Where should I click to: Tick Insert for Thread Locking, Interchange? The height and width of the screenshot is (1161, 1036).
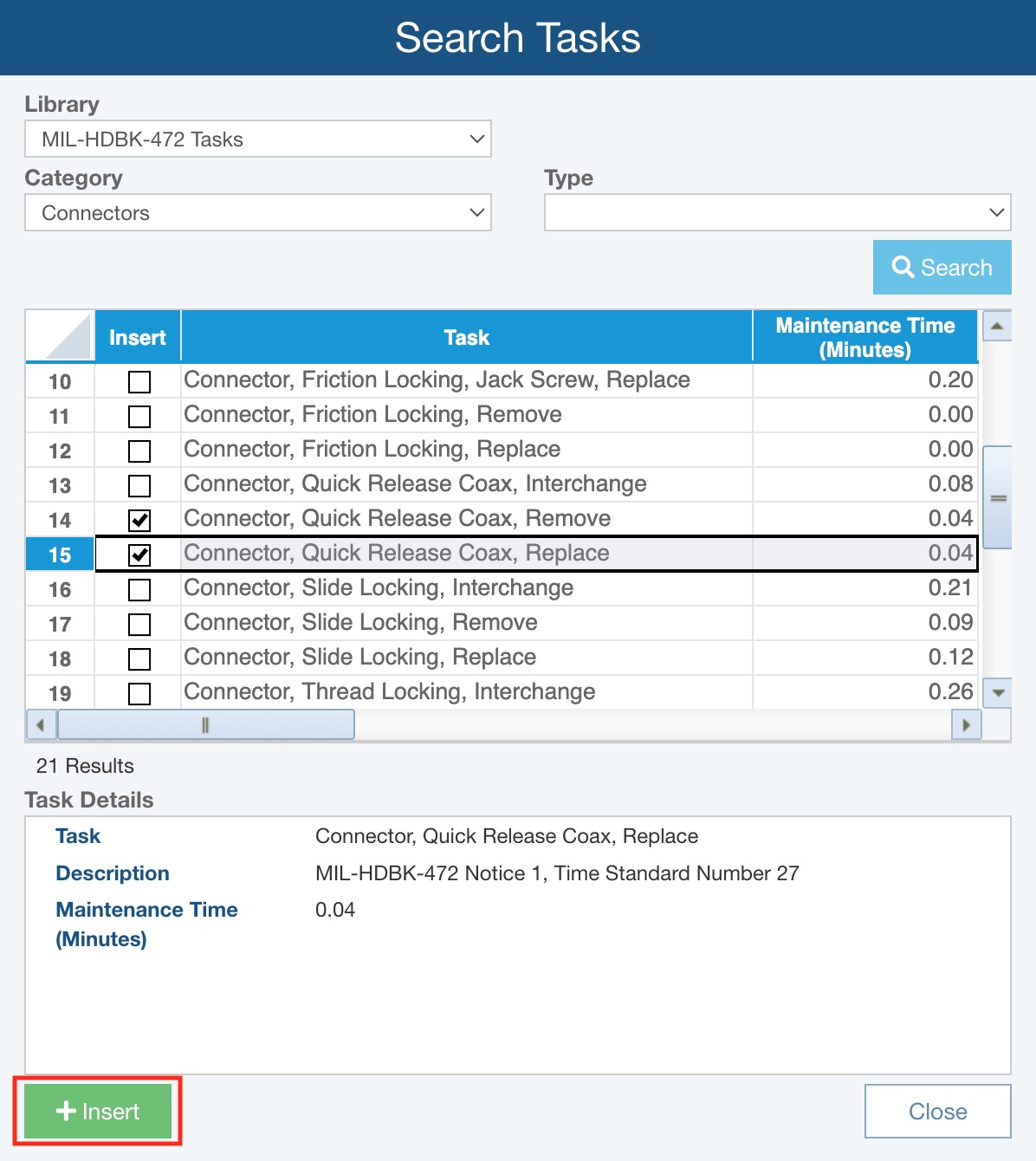tap(139, 693)
